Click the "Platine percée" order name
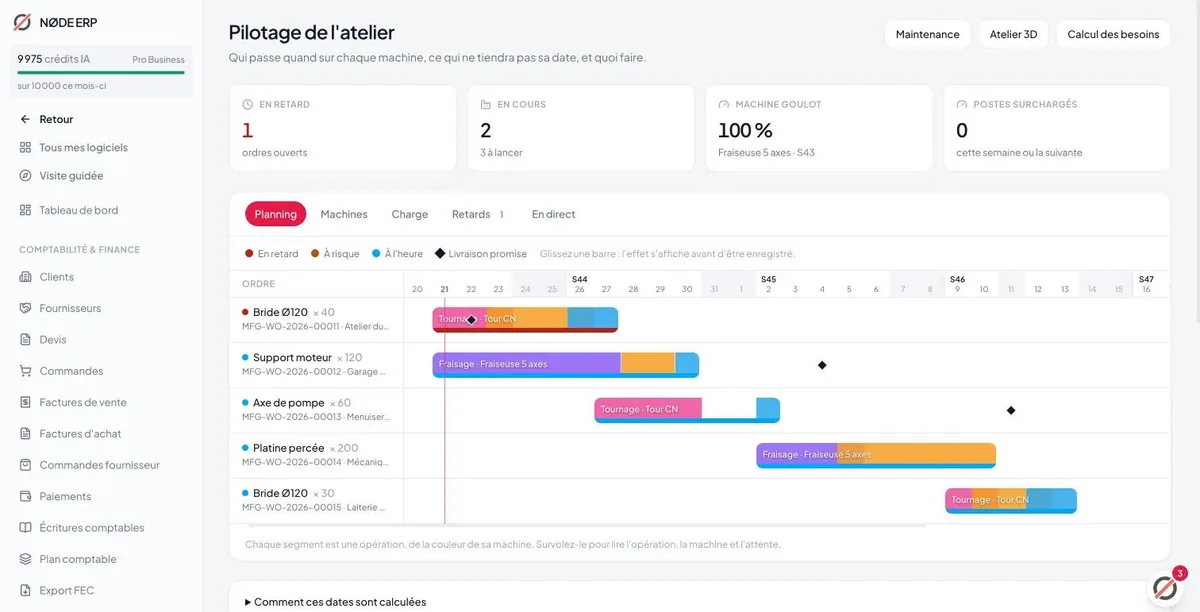 click(289, 448)
